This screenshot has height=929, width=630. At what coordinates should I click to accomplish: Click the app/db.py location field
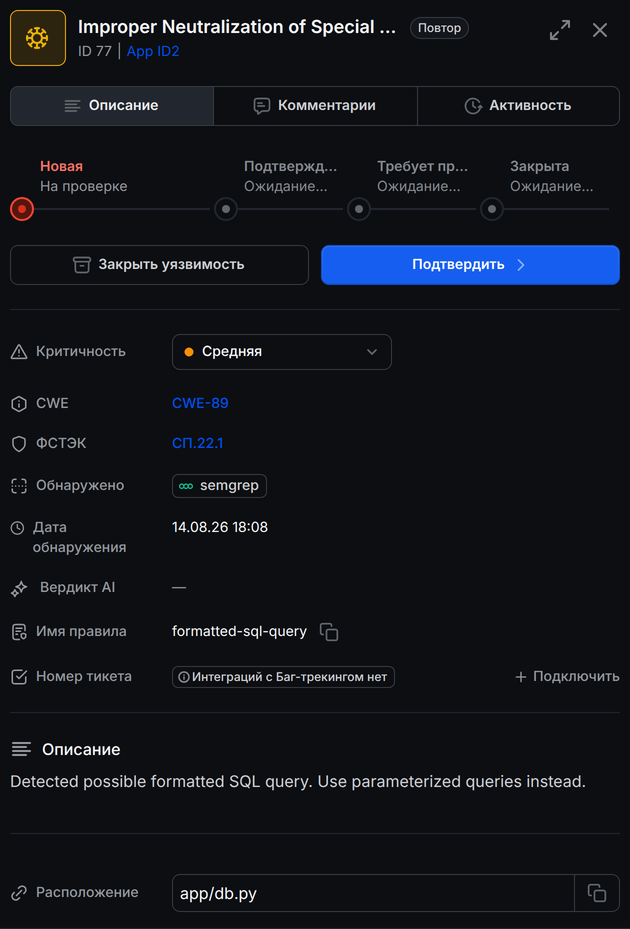pos(373,893)
